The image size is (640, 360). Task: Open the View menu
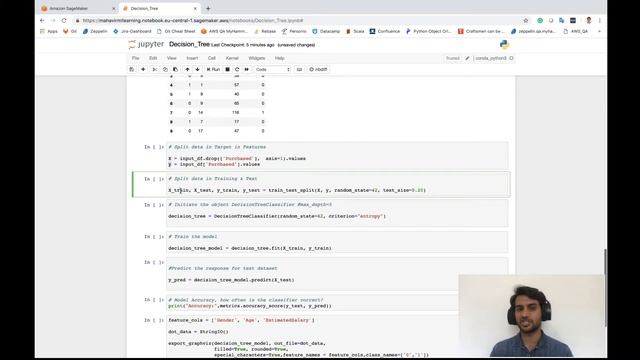172,58
